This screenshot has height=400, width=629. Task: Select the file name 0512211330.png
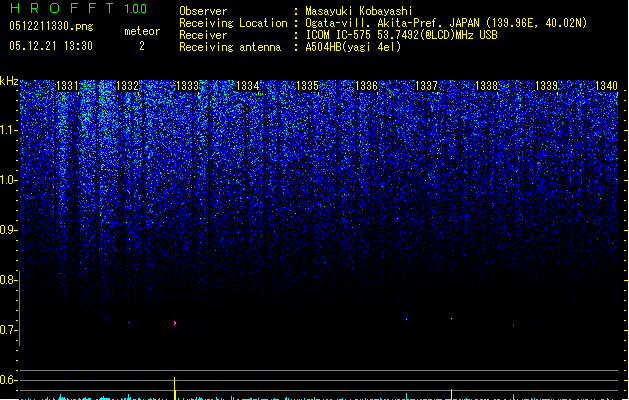[51, 27]
